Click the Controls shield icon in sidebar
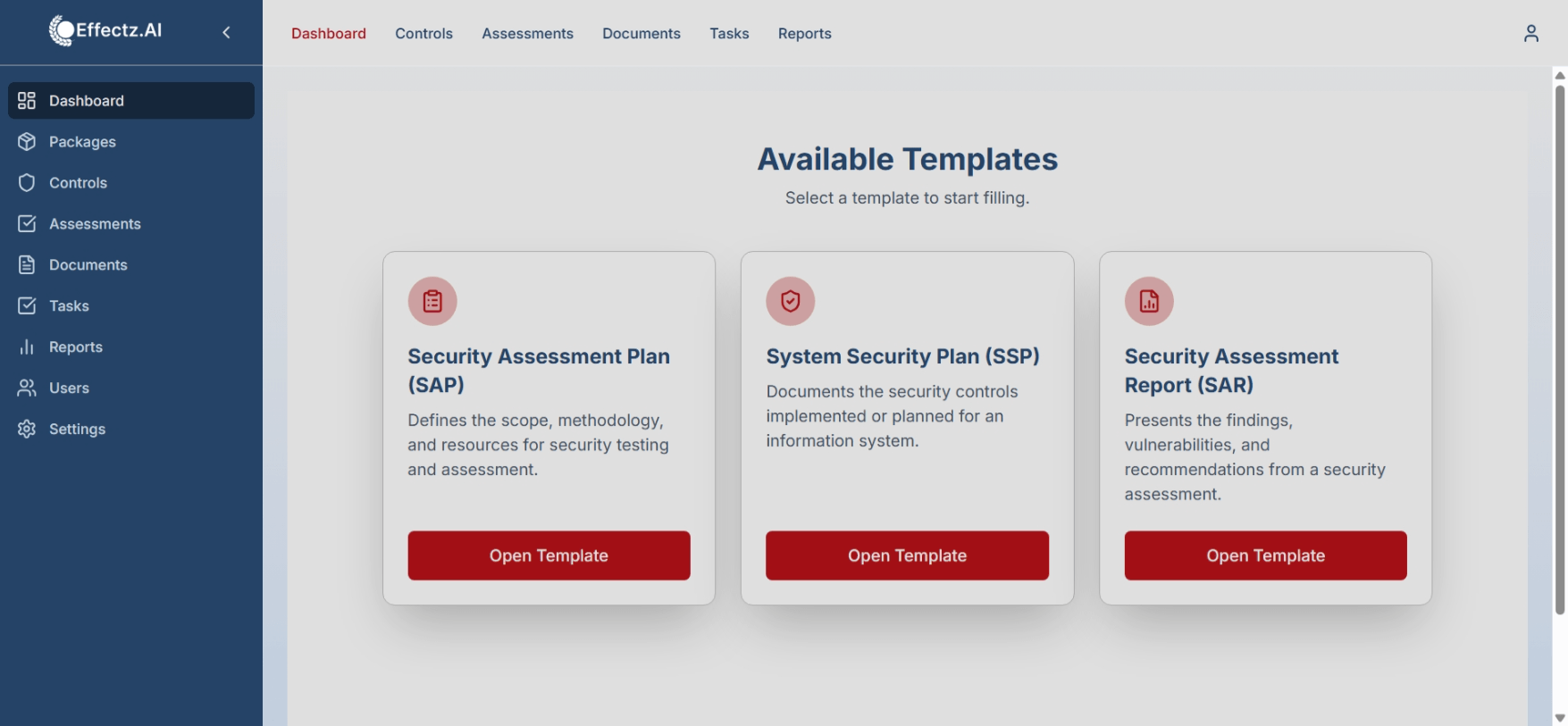 27,183
